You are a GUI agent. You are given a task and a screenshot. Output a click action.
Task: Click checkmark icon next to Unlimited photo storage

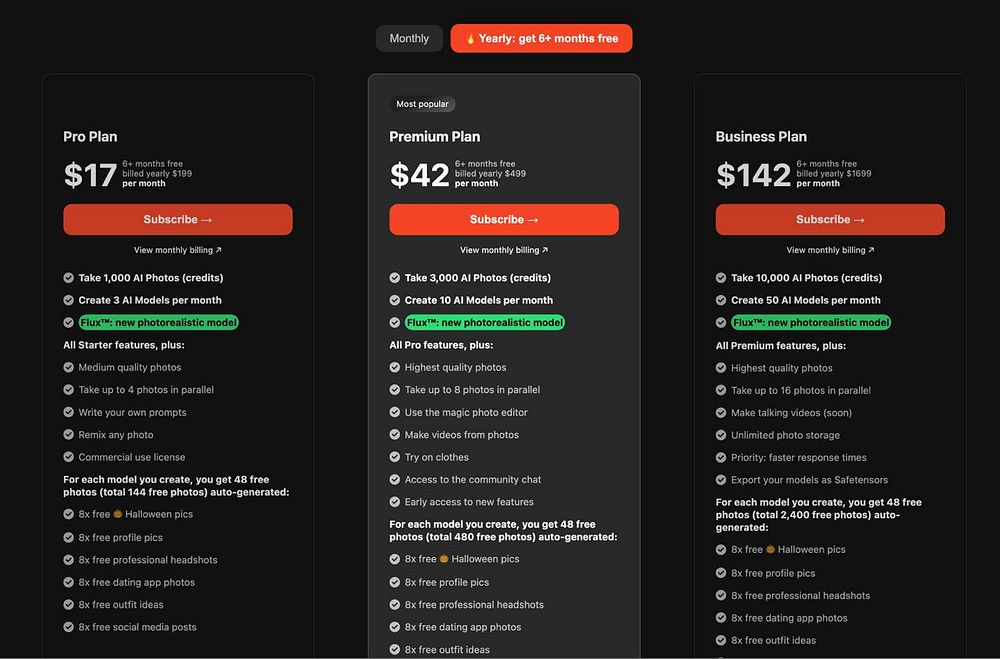click(721, 435)
